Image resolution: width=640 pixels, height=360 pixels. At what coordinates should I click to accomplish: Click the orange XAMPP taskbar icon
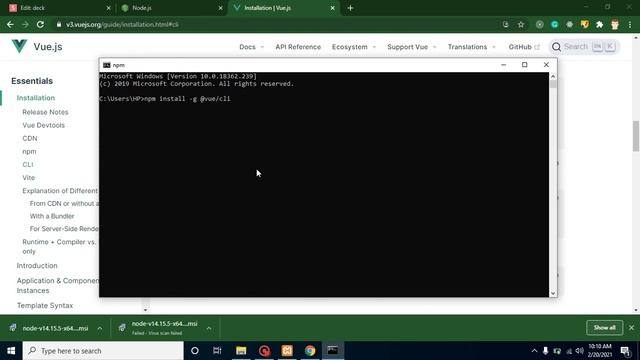coord(287,351)
